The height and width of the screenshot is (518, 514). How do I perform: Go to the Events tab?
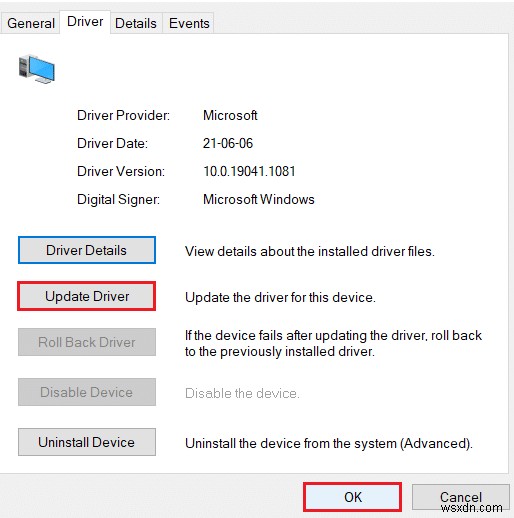pos(189,23)
